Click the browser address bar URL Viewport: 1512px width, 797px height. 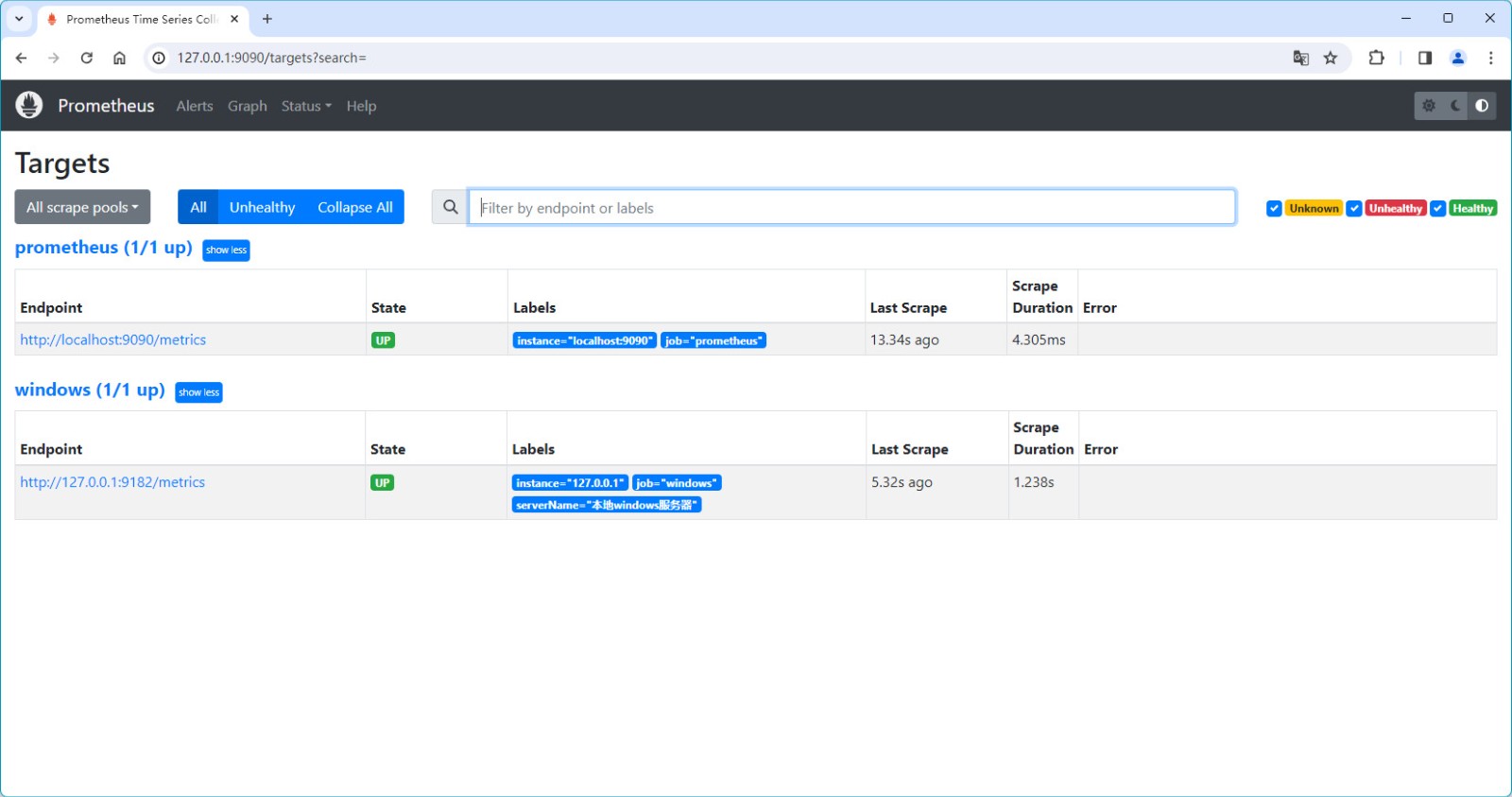tap(271, 58)
